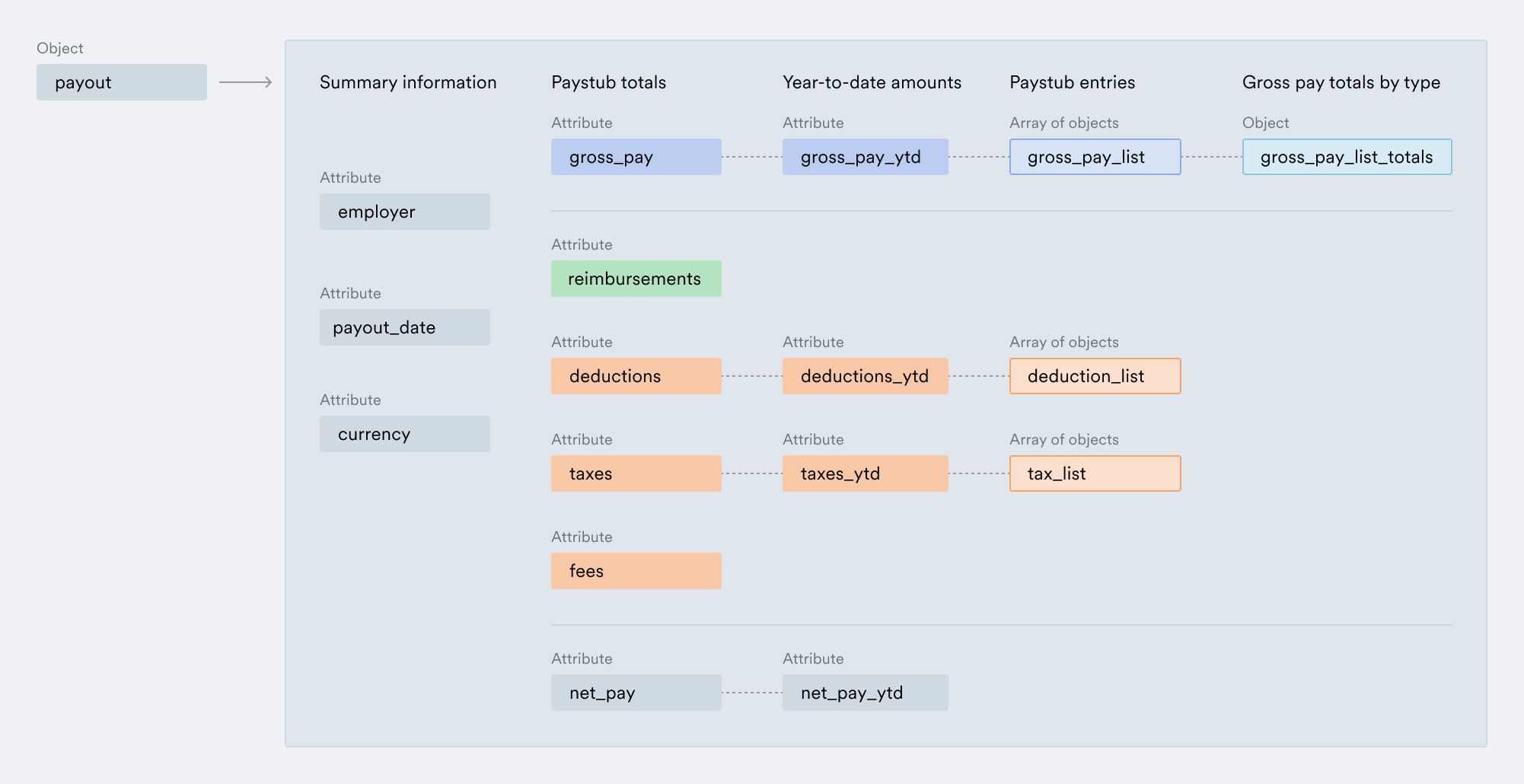Select the green reimbursements box

pyautogui.click(x=636, y=279)
